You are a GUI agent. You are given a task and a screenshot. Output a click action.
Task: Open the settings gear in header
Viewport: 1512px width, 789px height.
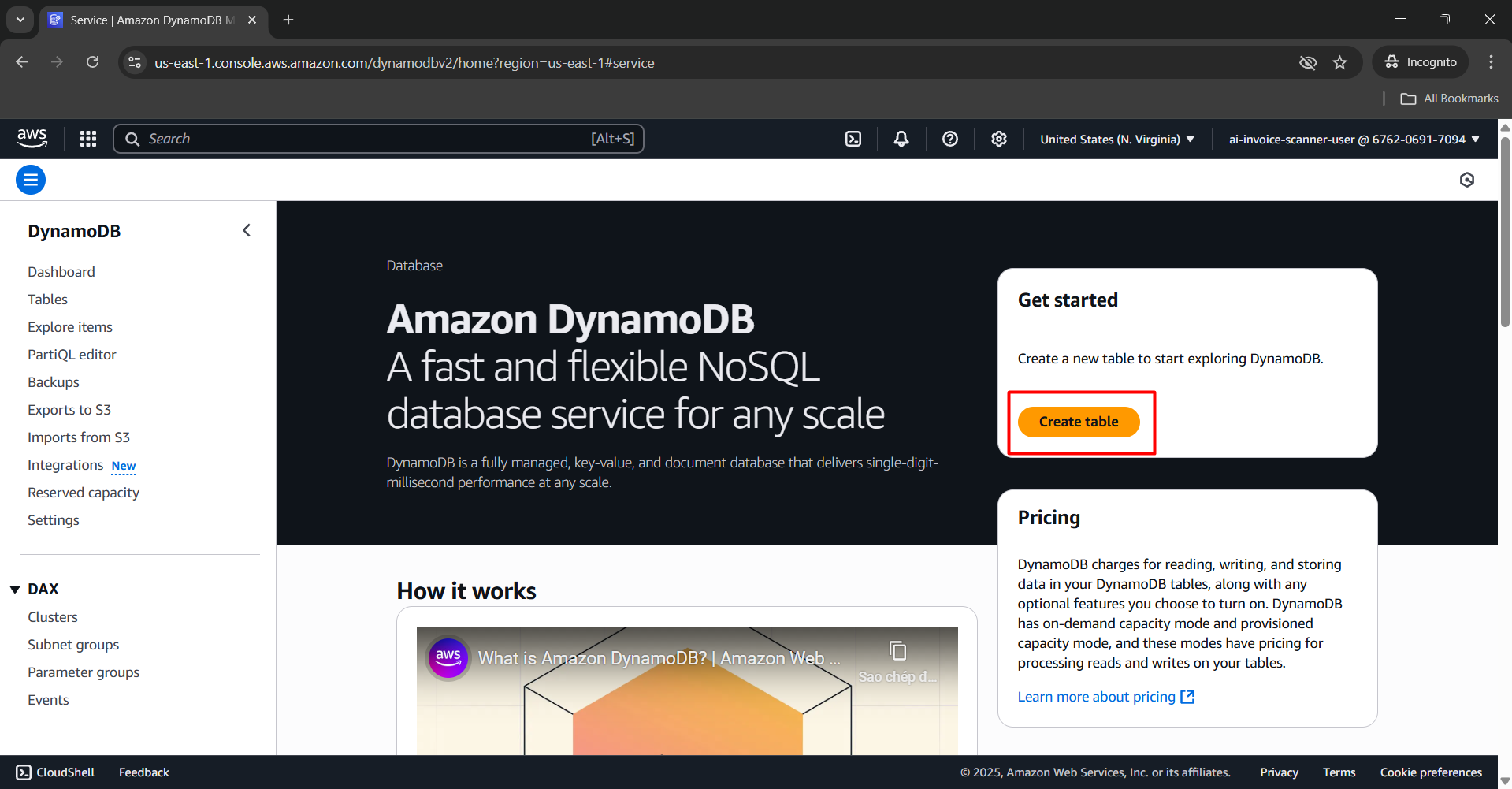tap(999, 139)
